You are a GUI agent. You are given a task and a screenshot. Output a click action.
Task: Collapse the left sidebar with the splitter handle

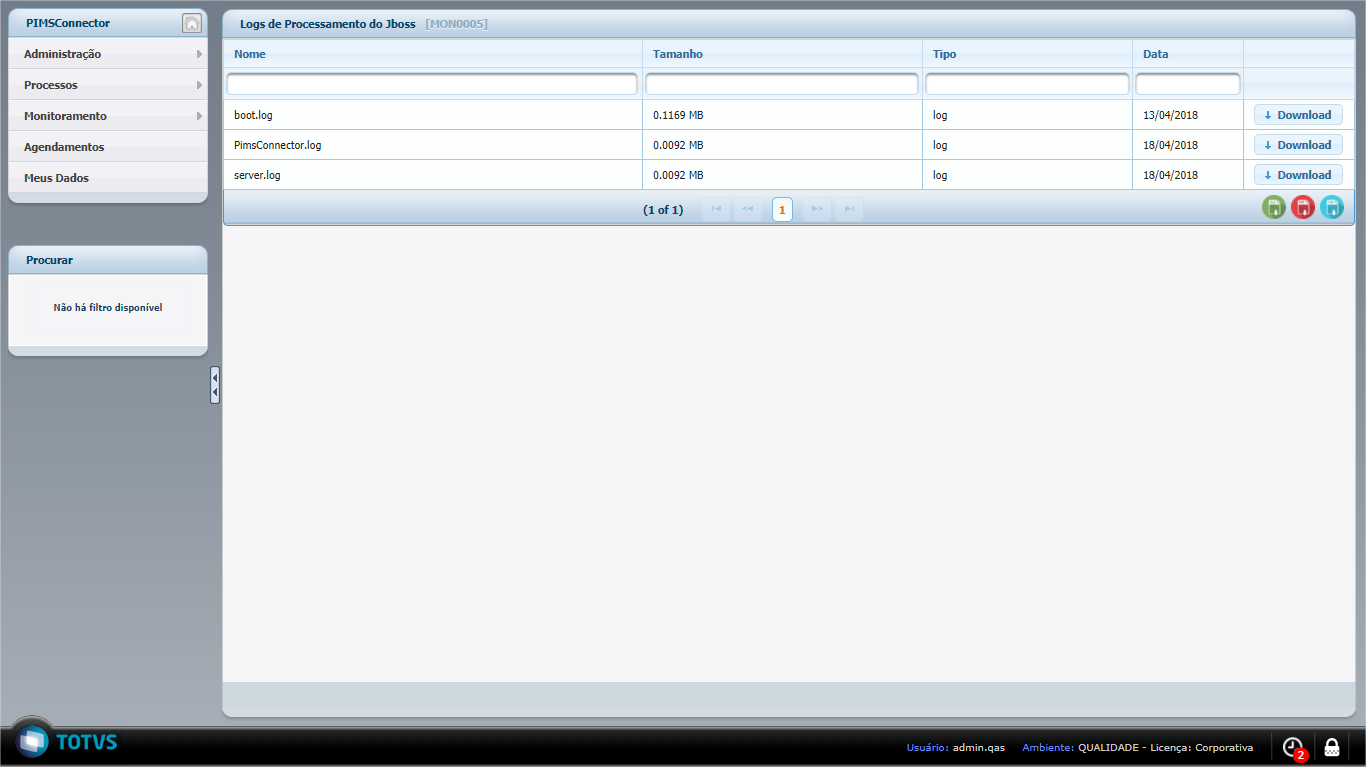(x=215, y=385)
